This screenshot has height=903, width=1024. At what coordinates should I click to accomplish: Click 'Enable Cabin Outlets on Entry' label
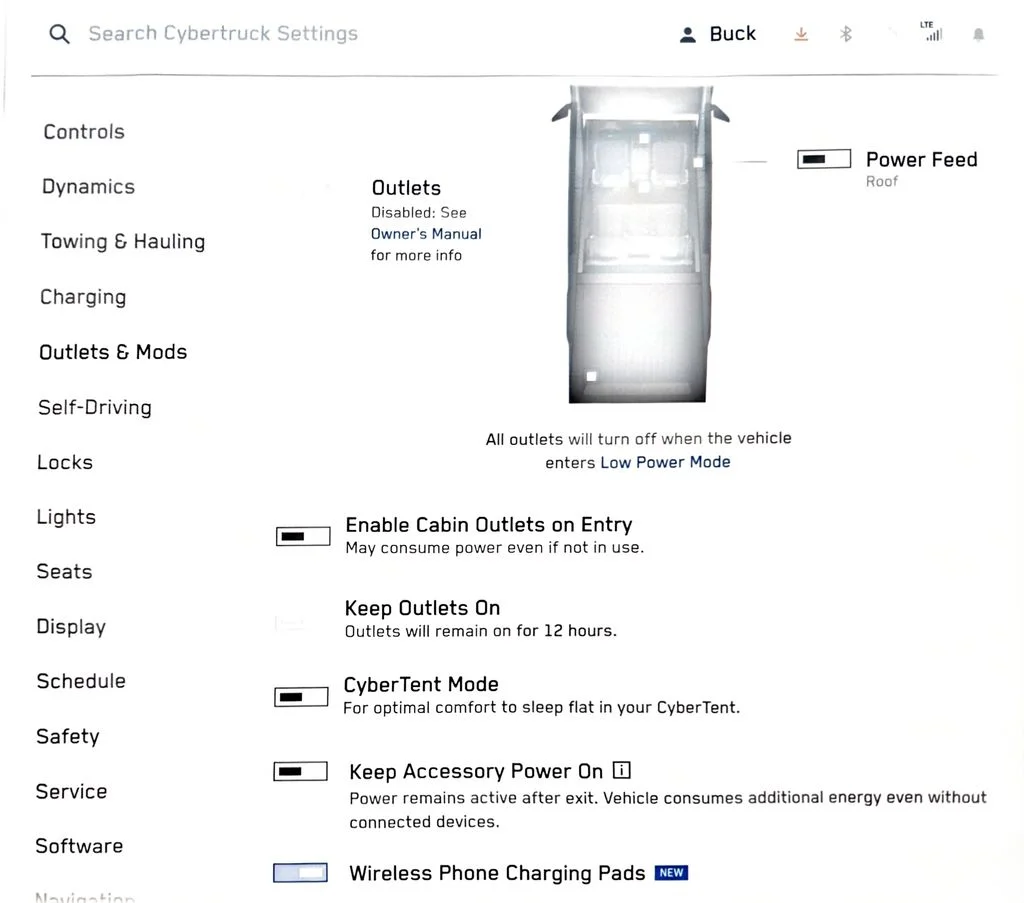488,525
